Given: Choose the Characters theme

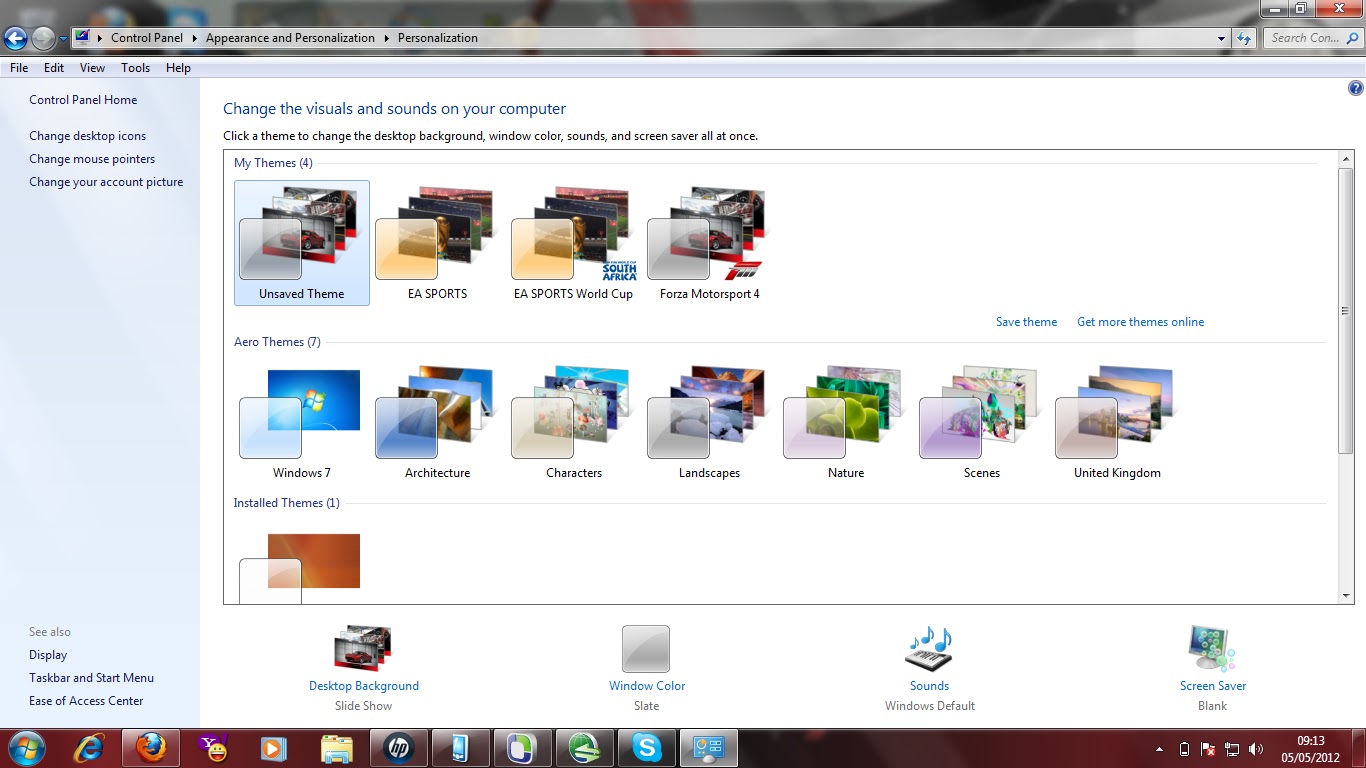Looking at the screenshot, I should tap(573, 422).
